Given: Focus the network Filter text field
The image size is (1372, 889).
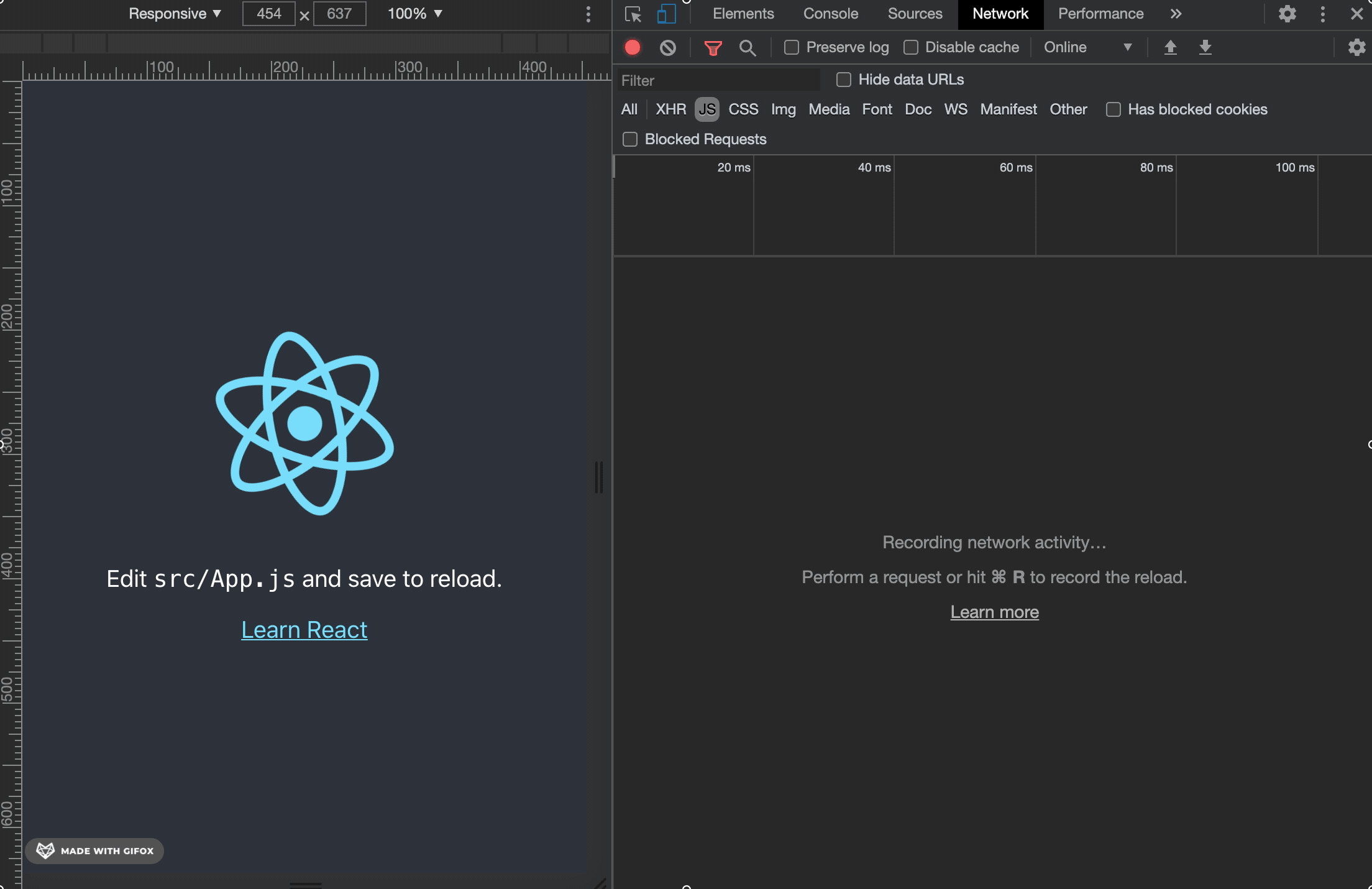Looking at the screenshot, I should [x=718, y=80].
